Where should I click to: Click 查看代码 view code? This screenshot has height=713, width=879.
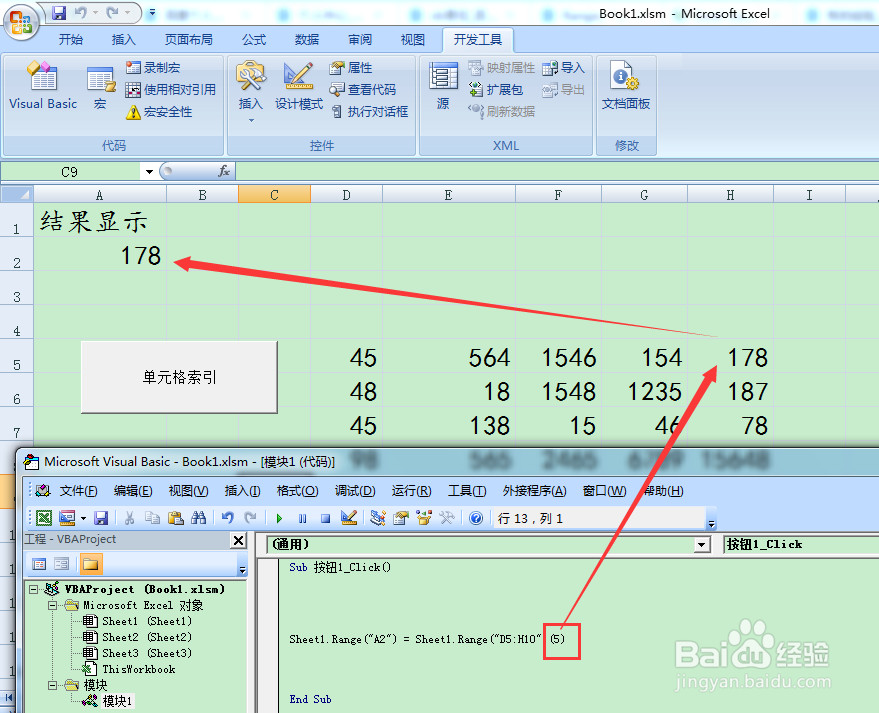pyautogui.click(x=363, y=90)
